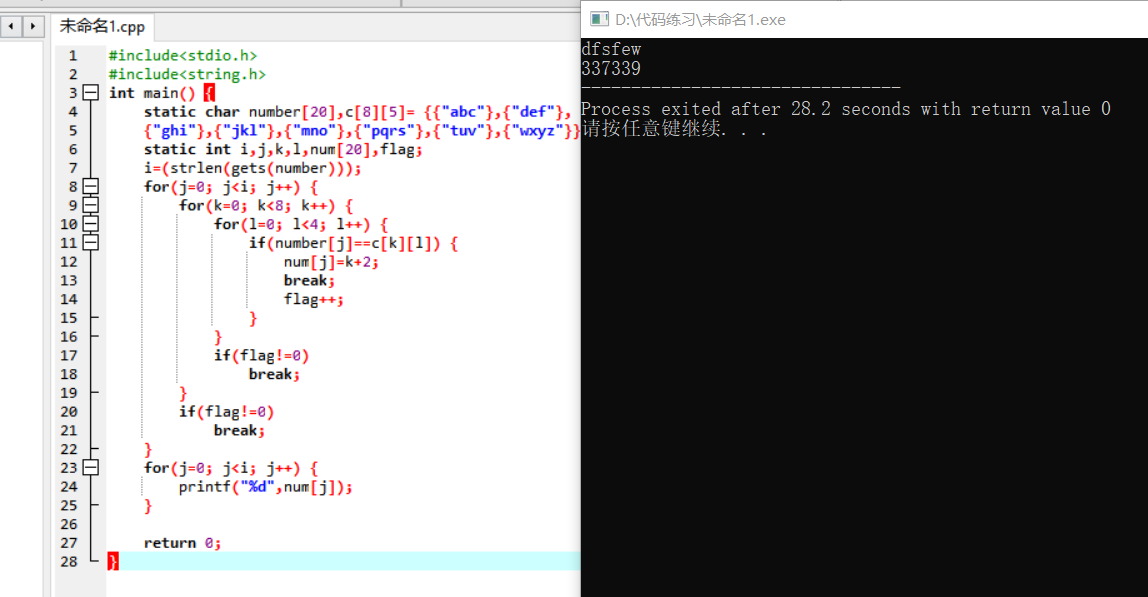
Task: Click on num[j]=k+2; statement
Action: pyautogui.click(x=331, y=262)
